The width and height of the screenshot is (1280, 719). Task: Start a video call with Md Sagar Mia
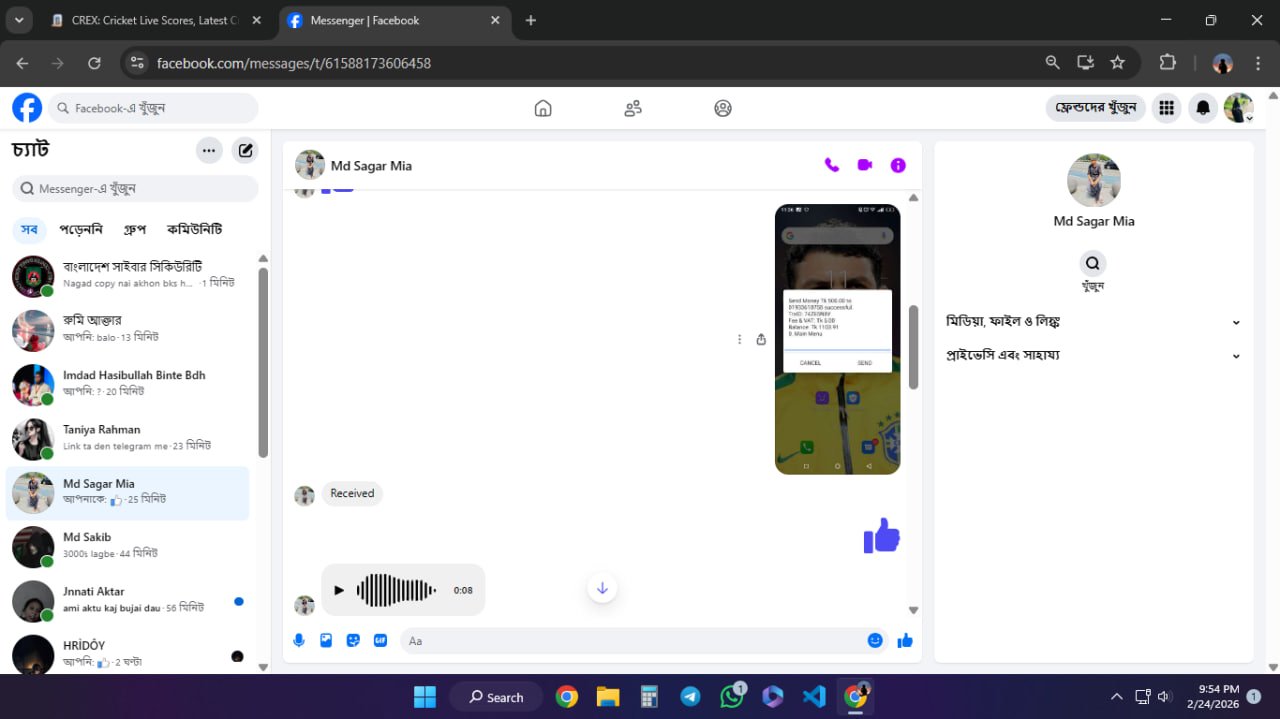pos(864,165)
